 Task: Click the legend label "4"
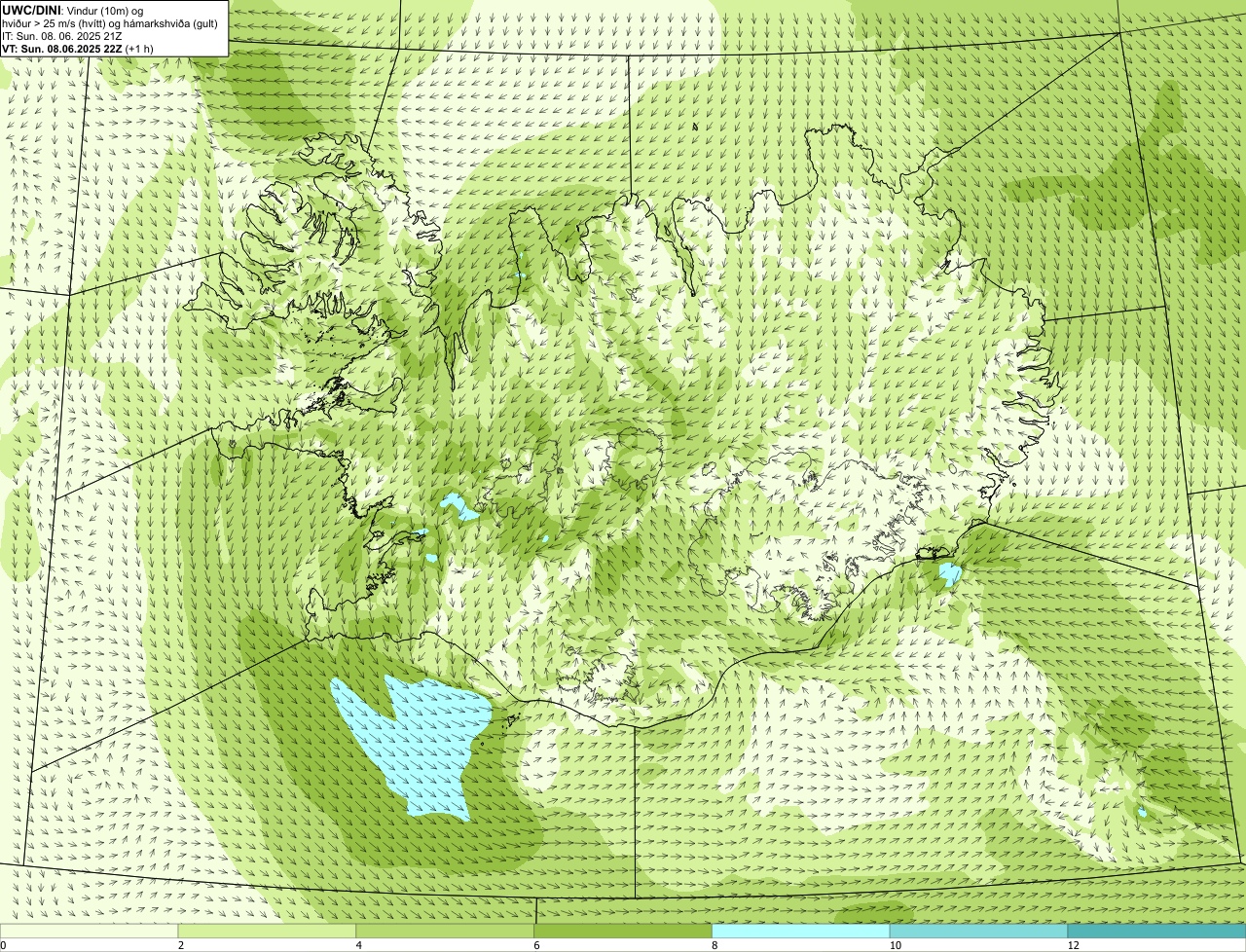[359, 945]
